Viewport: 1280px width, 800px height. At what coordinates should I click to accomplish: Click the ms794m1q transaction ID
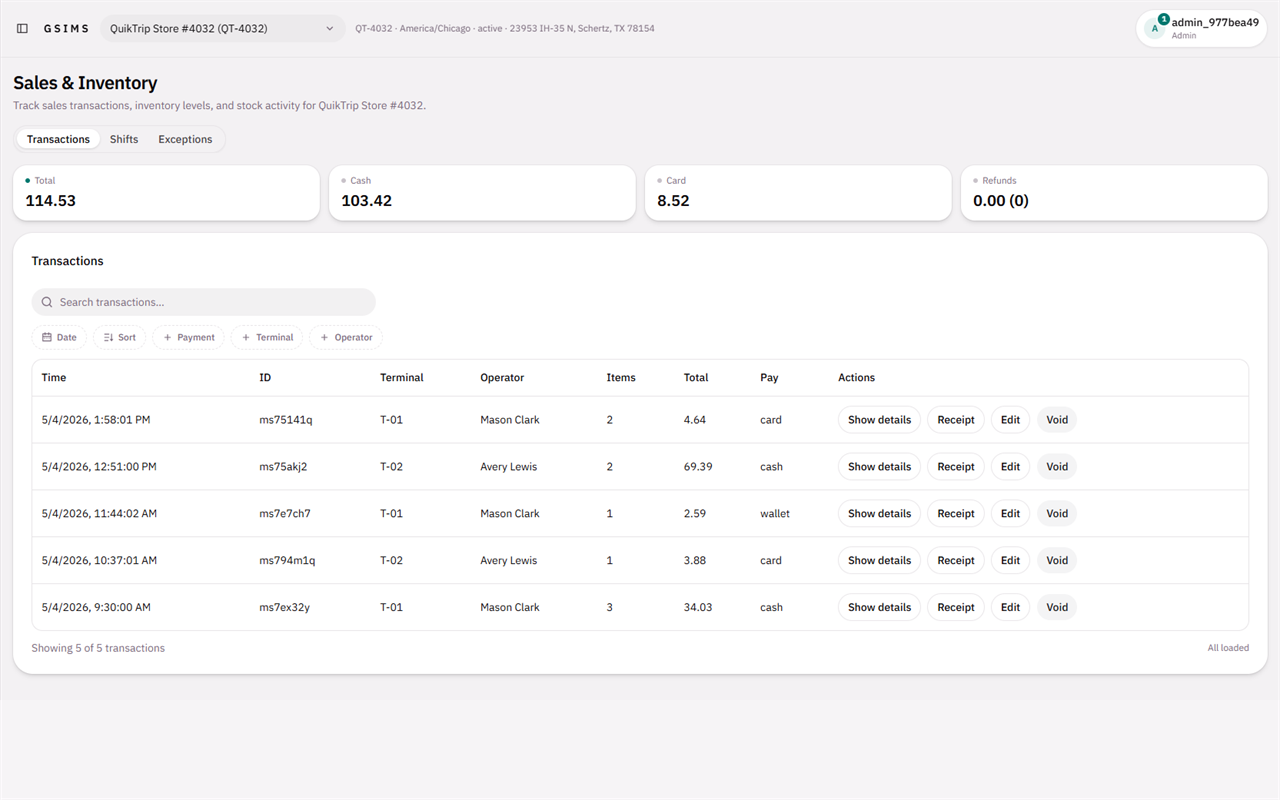tap(287, 561)
